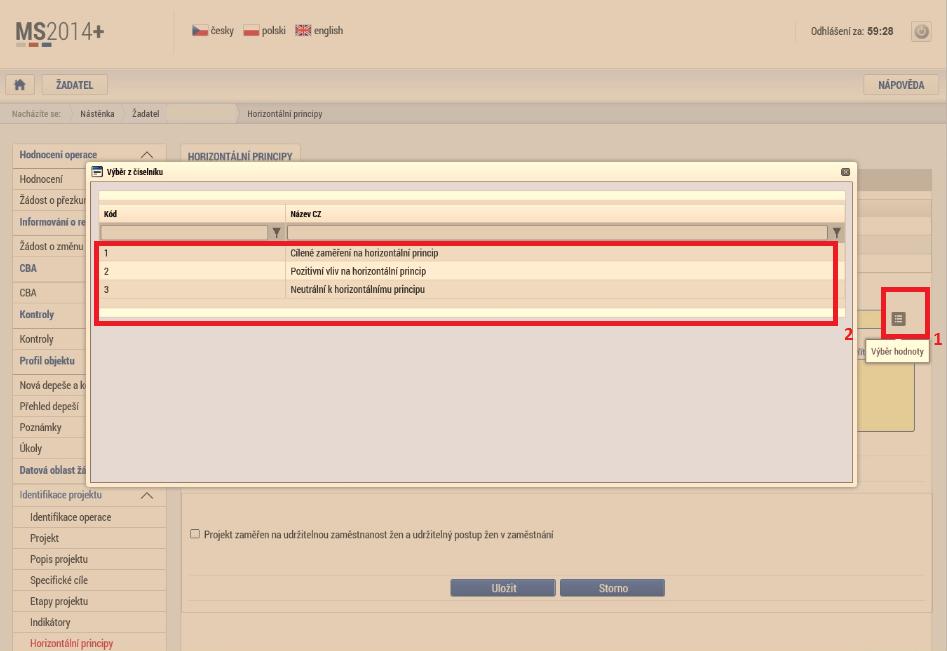Click the Profil objektu sidebar heading
Viewport: 947px width, 651px height.
pyautogui.click(x=47, y=361)
